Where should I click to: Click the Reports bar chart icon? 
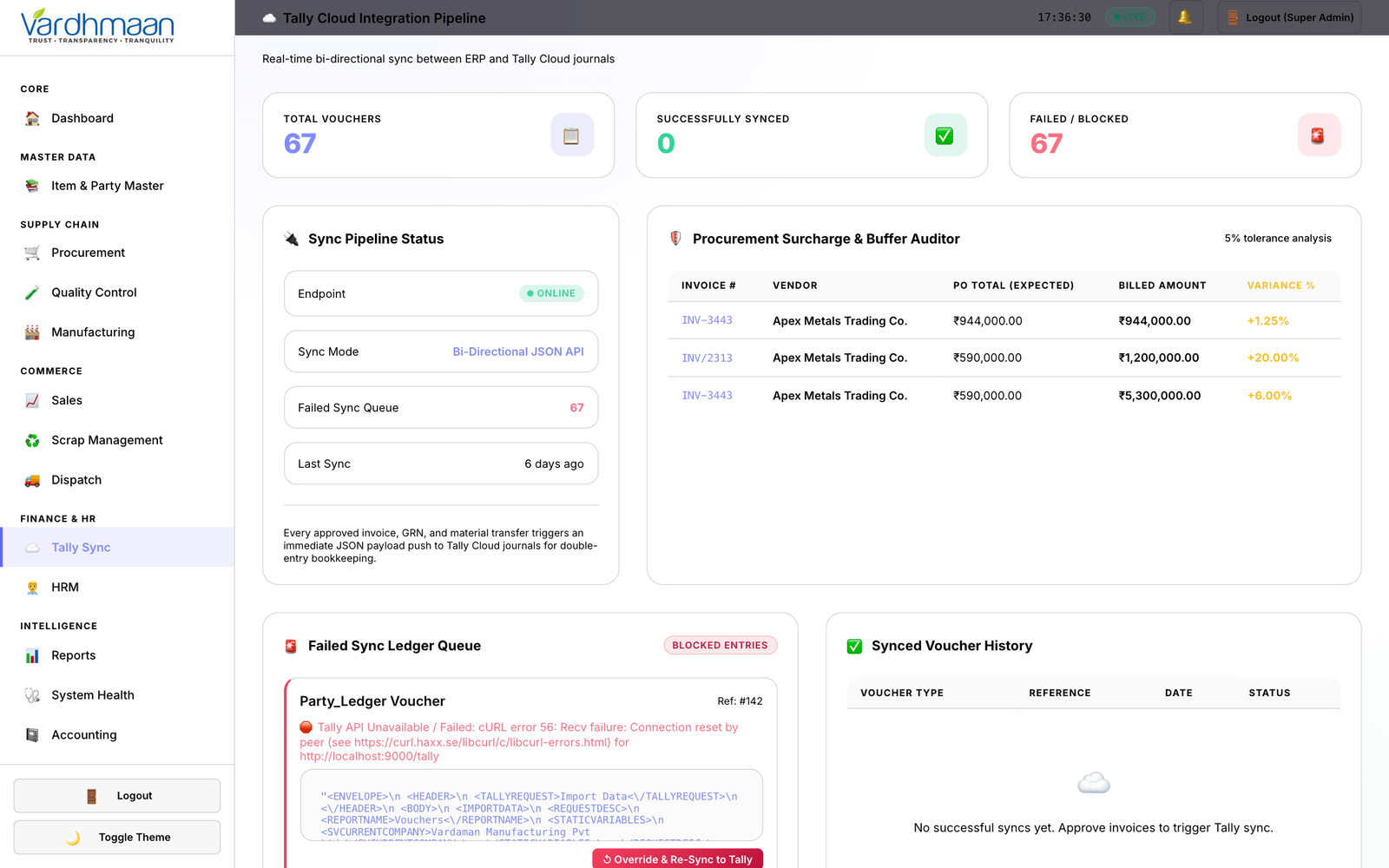point(32,655)
